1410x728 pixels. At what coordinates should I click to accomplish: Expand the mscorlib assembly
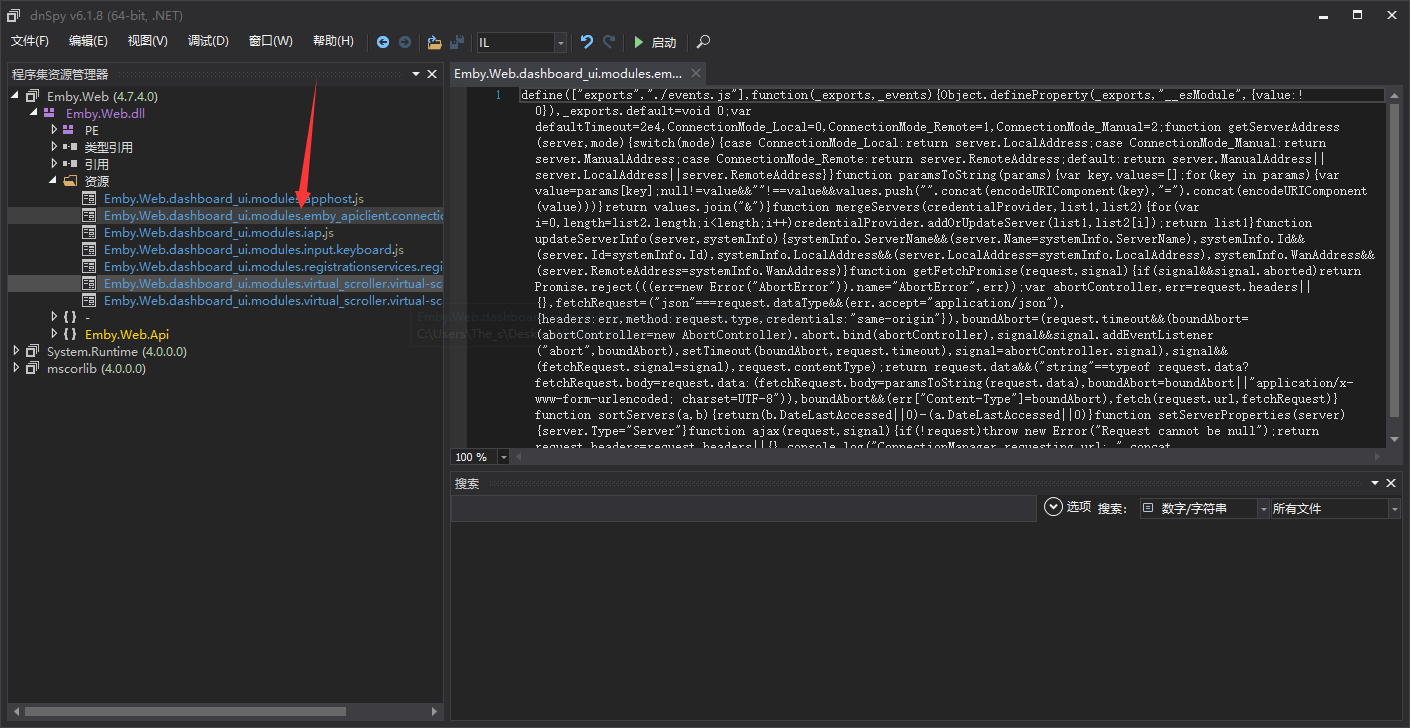pyautogui.click(x=15, y=368)
